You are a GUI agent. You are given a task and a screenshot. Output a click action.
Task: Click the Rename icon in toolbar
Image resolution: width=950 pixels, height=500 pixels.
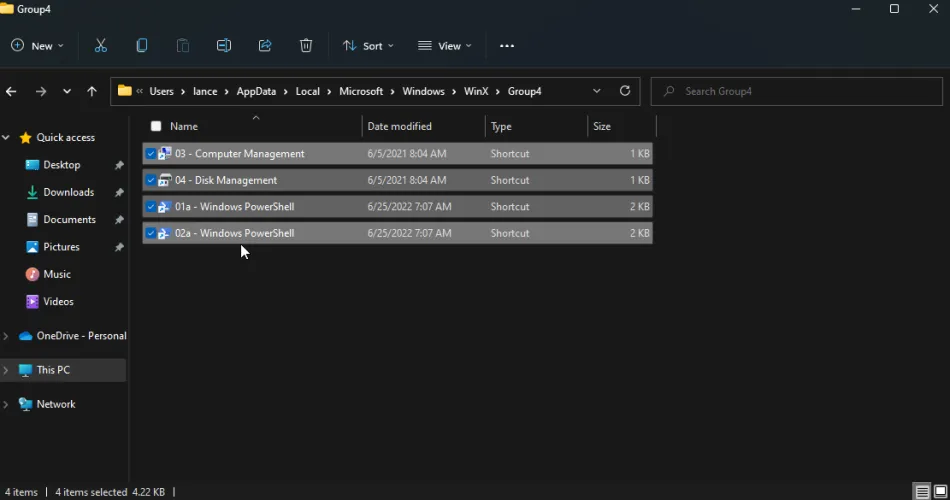click(224, 46)
